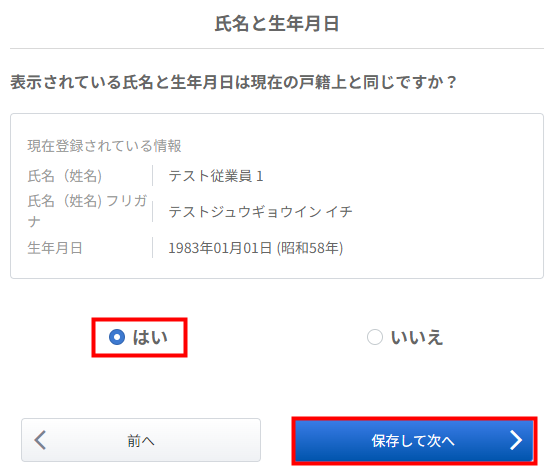Select the はい radio button
The image size is (546, 473).
coord(117,337)
